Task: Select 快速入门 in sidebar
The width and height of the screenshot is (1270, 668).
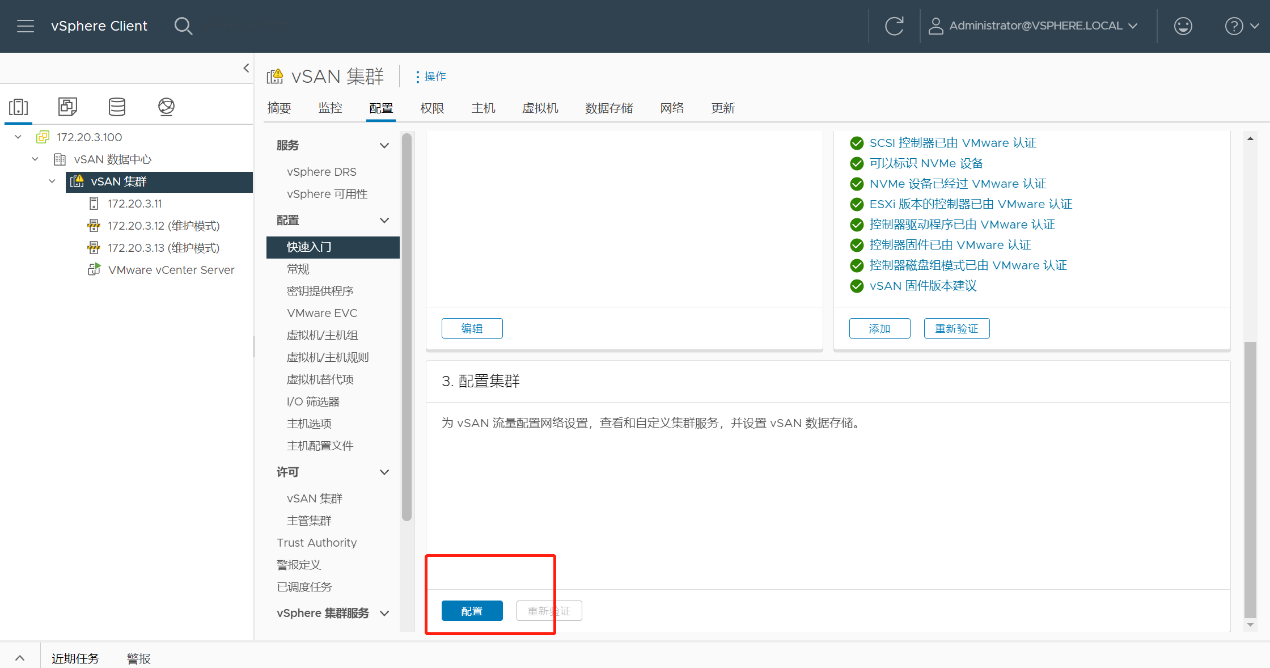Action: (x=333, y=247)
